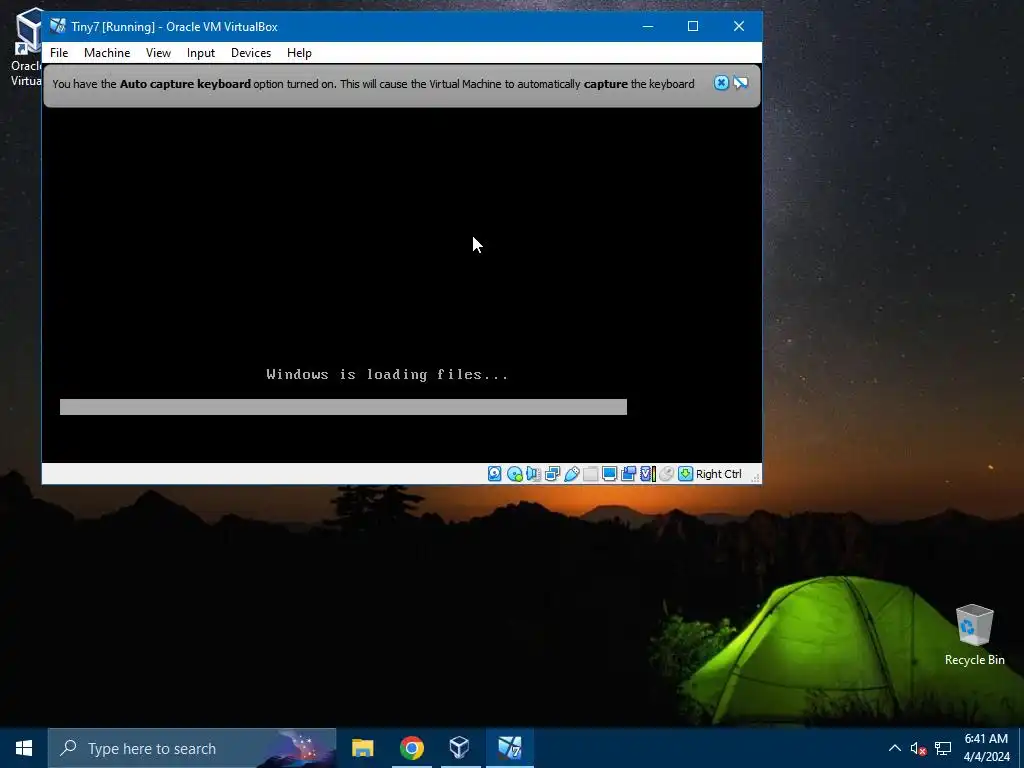Viewport: 1024px width, 768px height.
Task: Click the Right Ctrl host key label
Action: [718, 474]
